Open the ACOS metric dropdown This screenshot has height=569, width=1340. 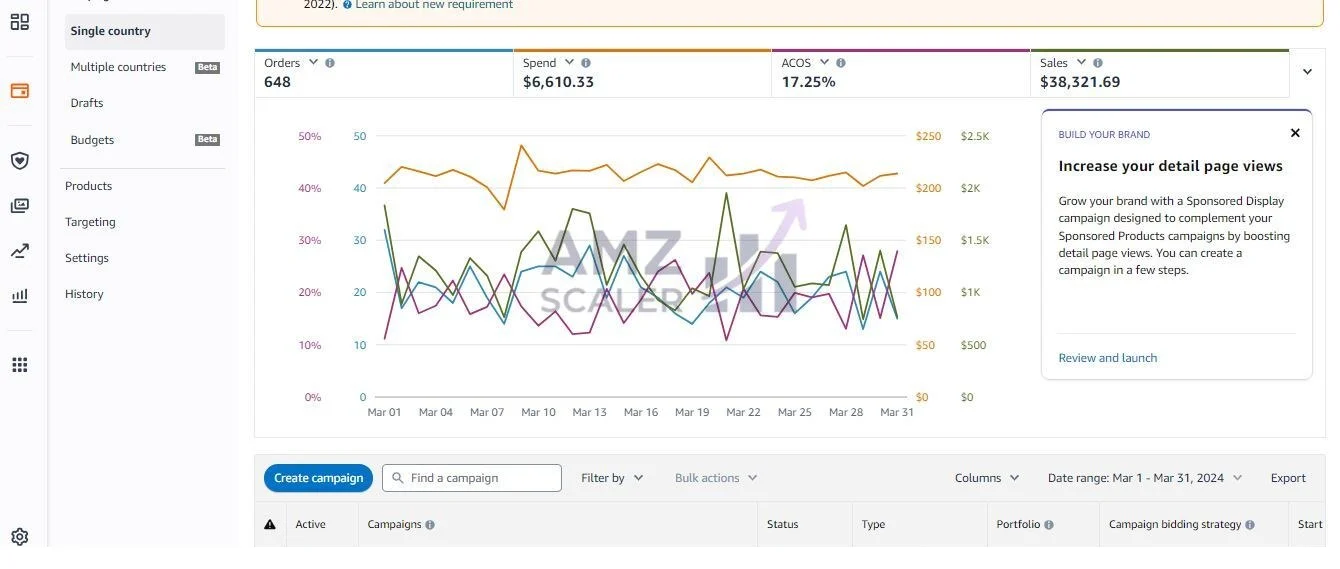pos(824,62)
